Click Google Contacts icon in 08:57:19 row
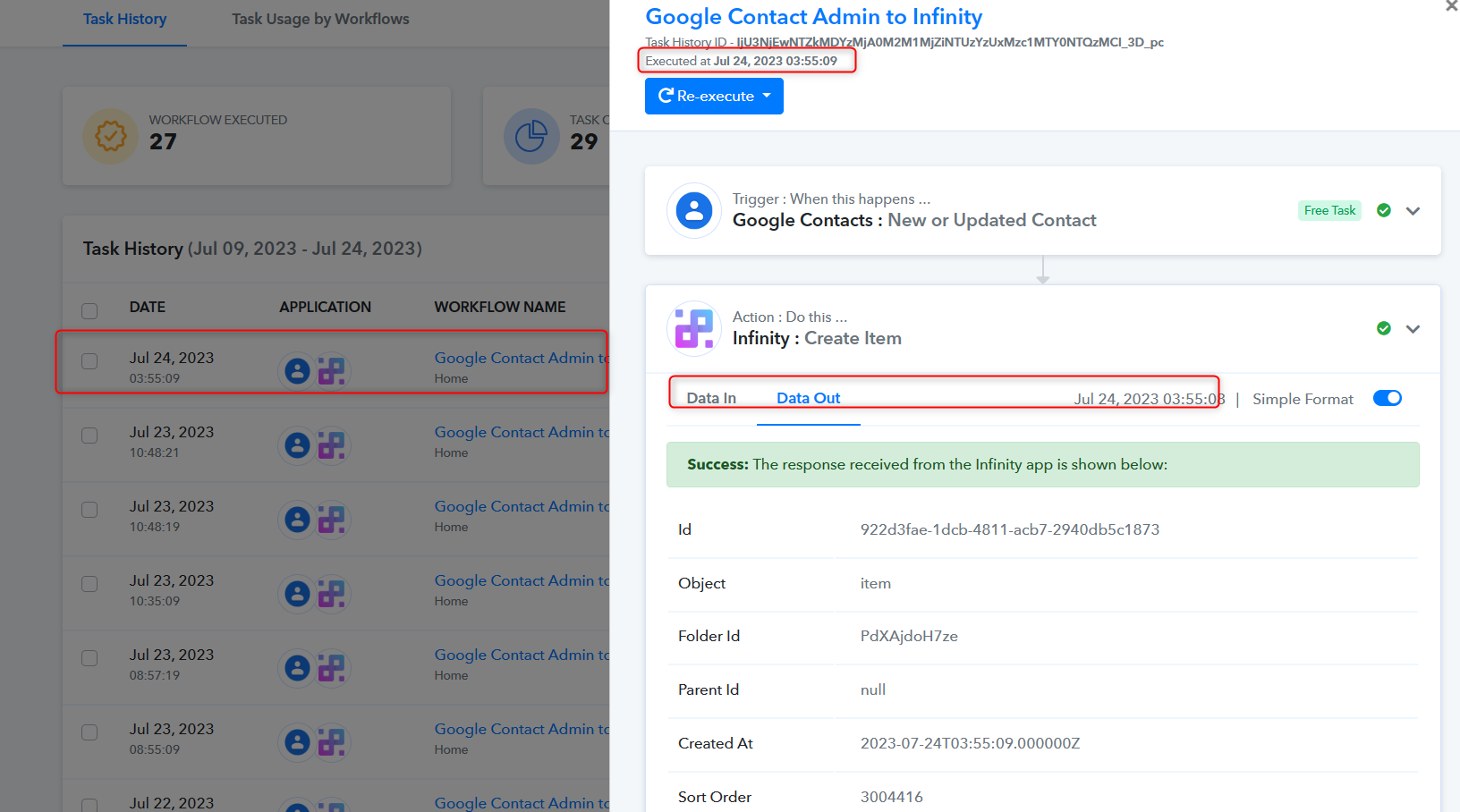1460x812 pixels. click(x=297, y=667)
